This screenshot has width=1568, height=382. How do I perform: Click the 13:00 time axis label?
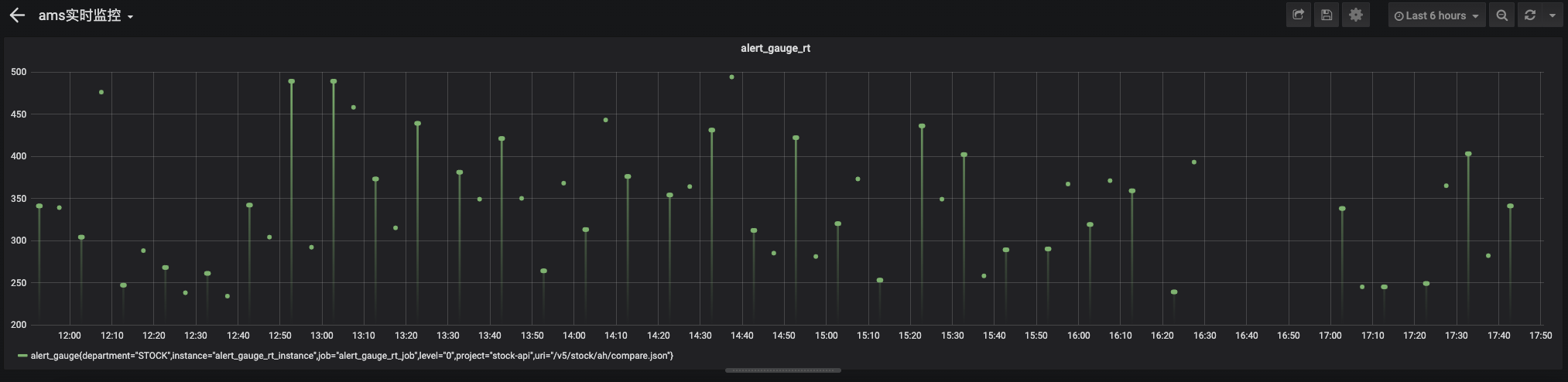pyautogui.click(x=322, y=336)
